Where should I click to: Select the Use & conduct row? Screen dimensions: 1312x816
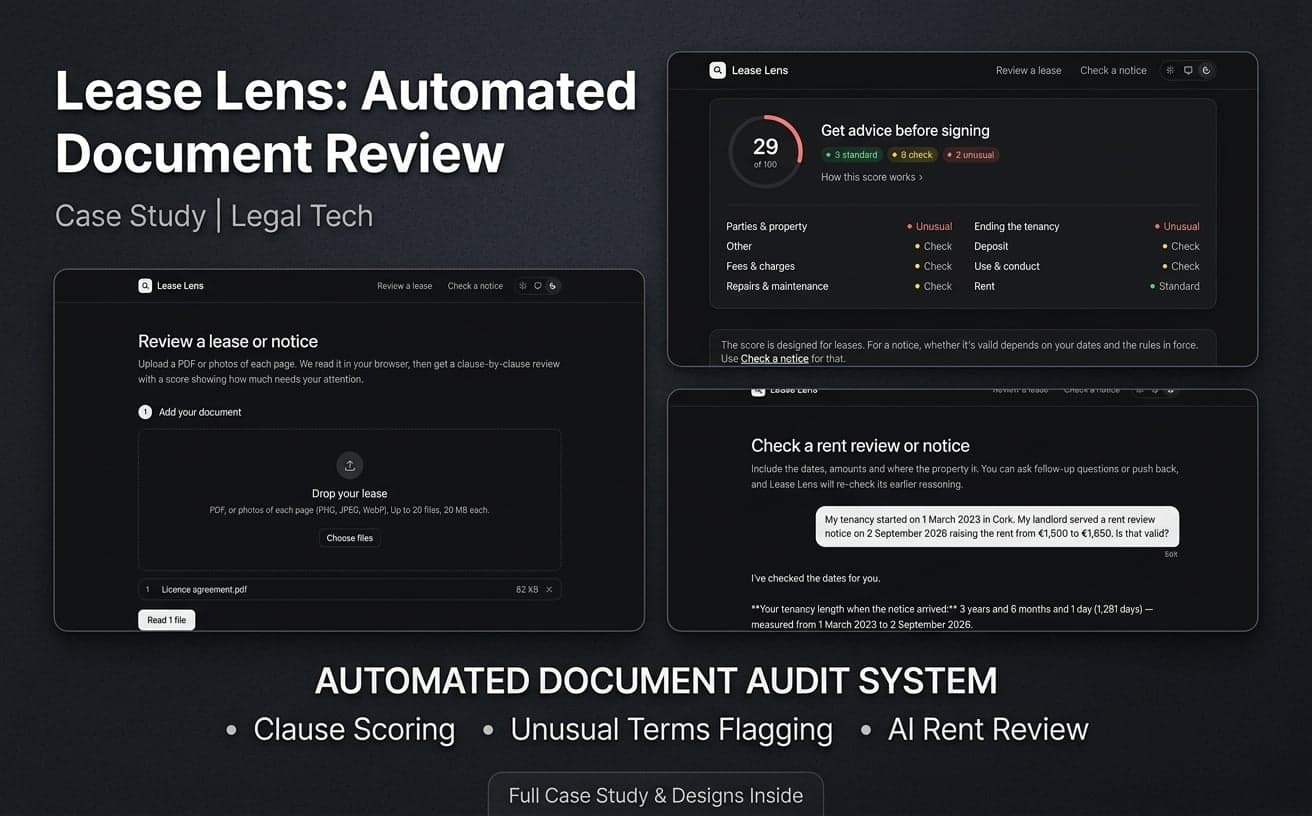click(x=1087, y=267)
